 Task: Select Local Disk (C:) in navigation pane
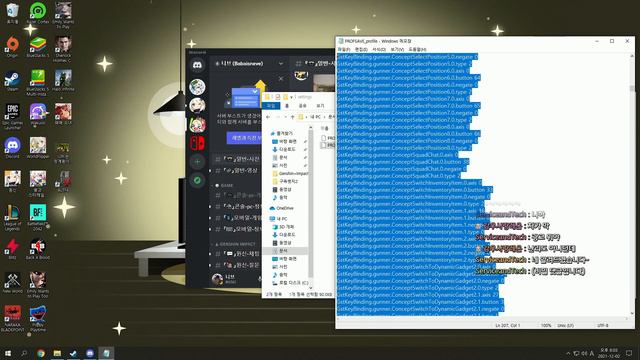pos(289,282)
